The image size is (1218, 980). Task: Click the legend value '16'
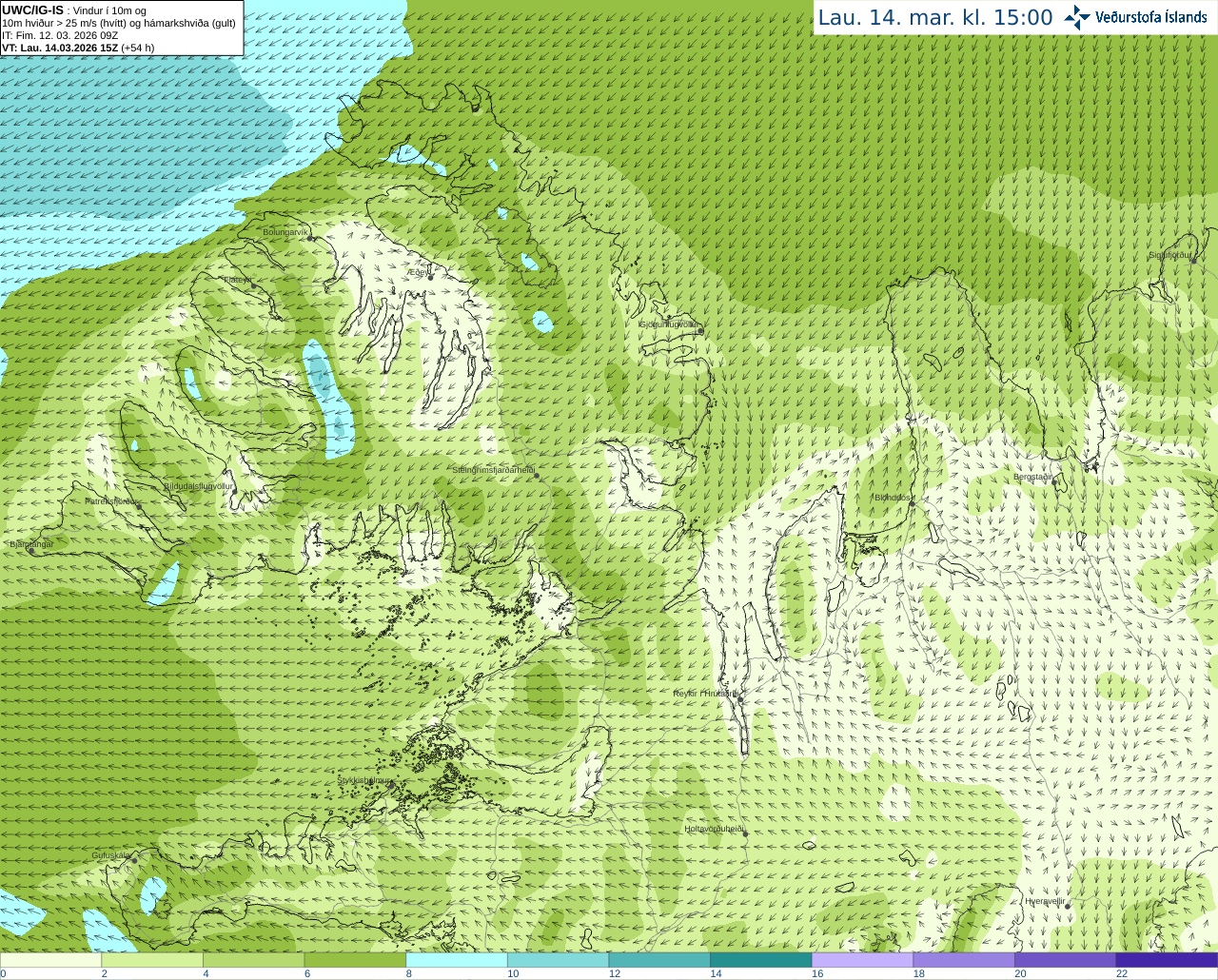click(817, 973)
